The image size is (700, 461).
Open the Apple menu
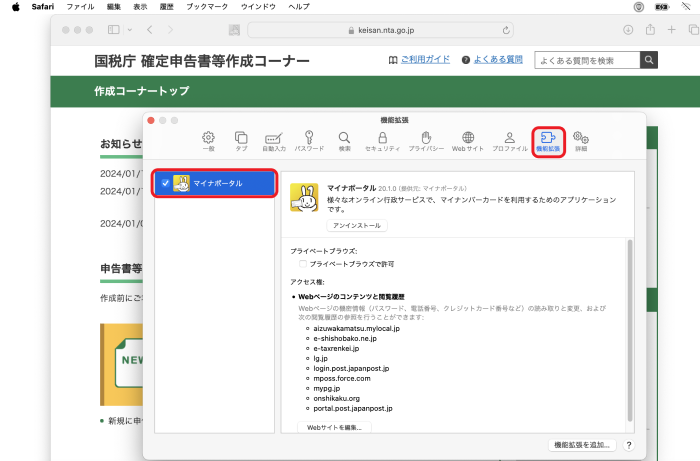16,7
